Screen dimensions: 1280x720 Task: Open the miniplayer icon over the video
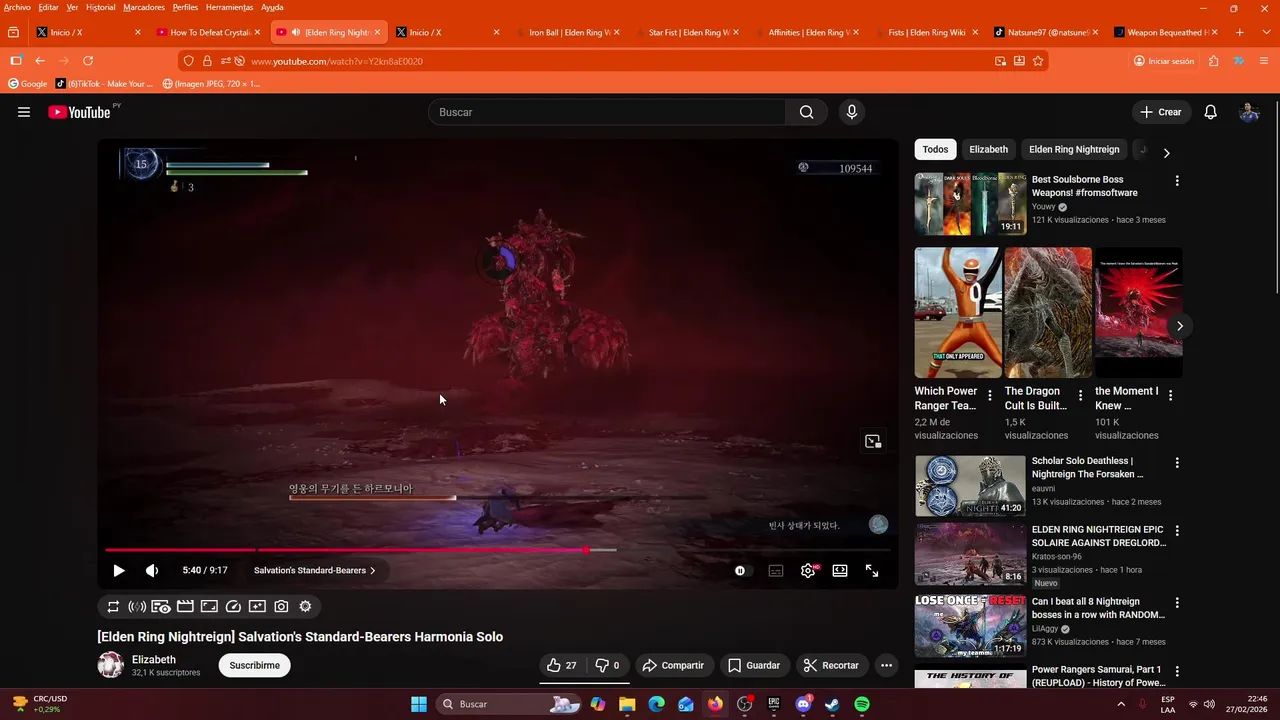[x=873, y=441]
